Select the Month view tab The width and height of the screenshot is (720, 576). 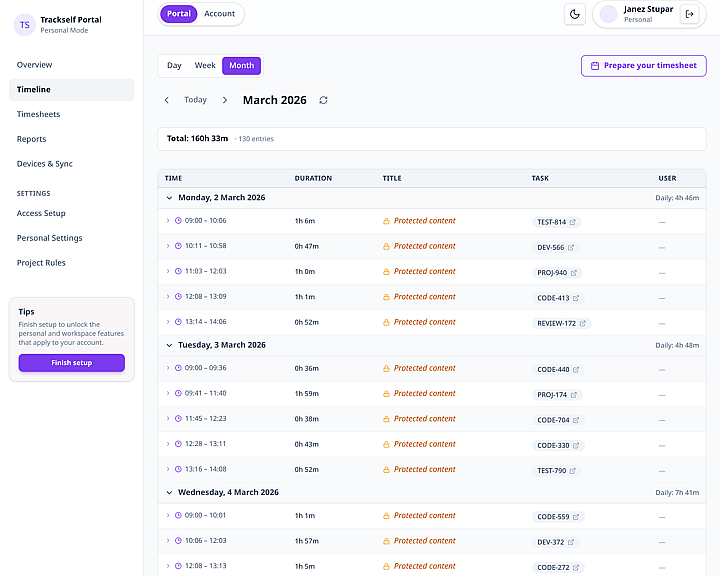point(242,66)
